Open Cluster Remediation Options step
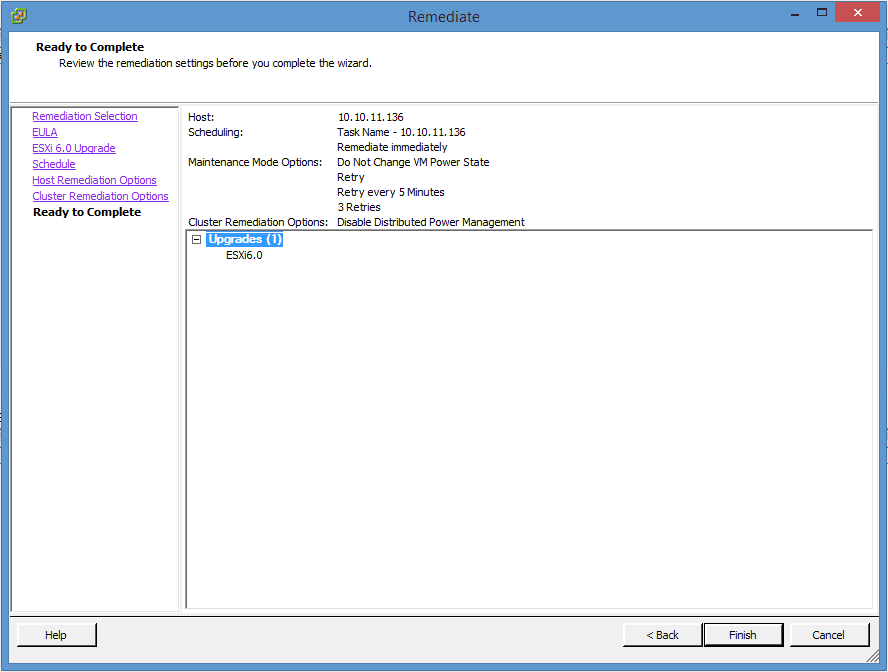 point(100,196)
